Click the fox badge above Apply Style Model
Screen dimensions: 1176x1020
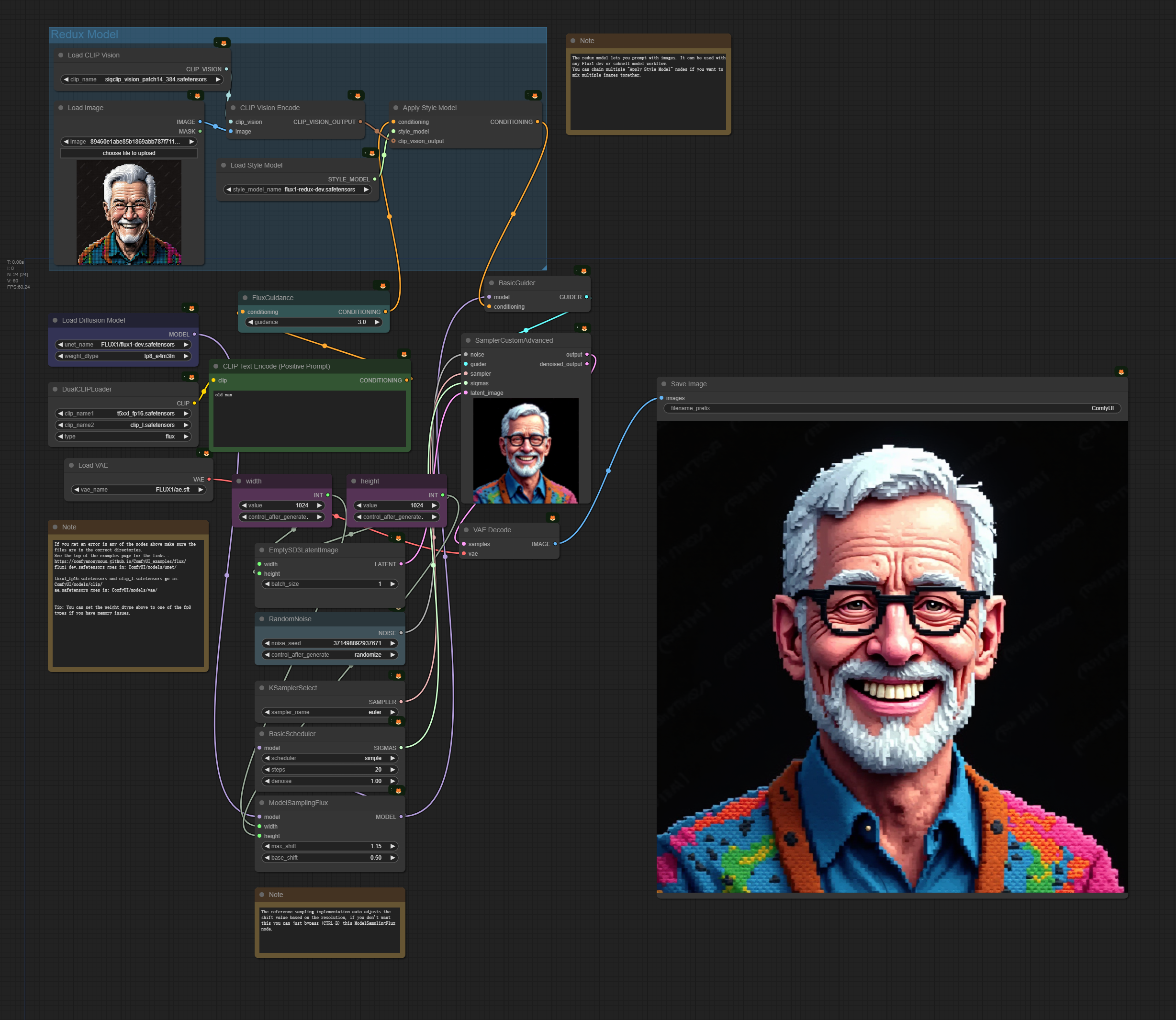click(x=534, y=96)
